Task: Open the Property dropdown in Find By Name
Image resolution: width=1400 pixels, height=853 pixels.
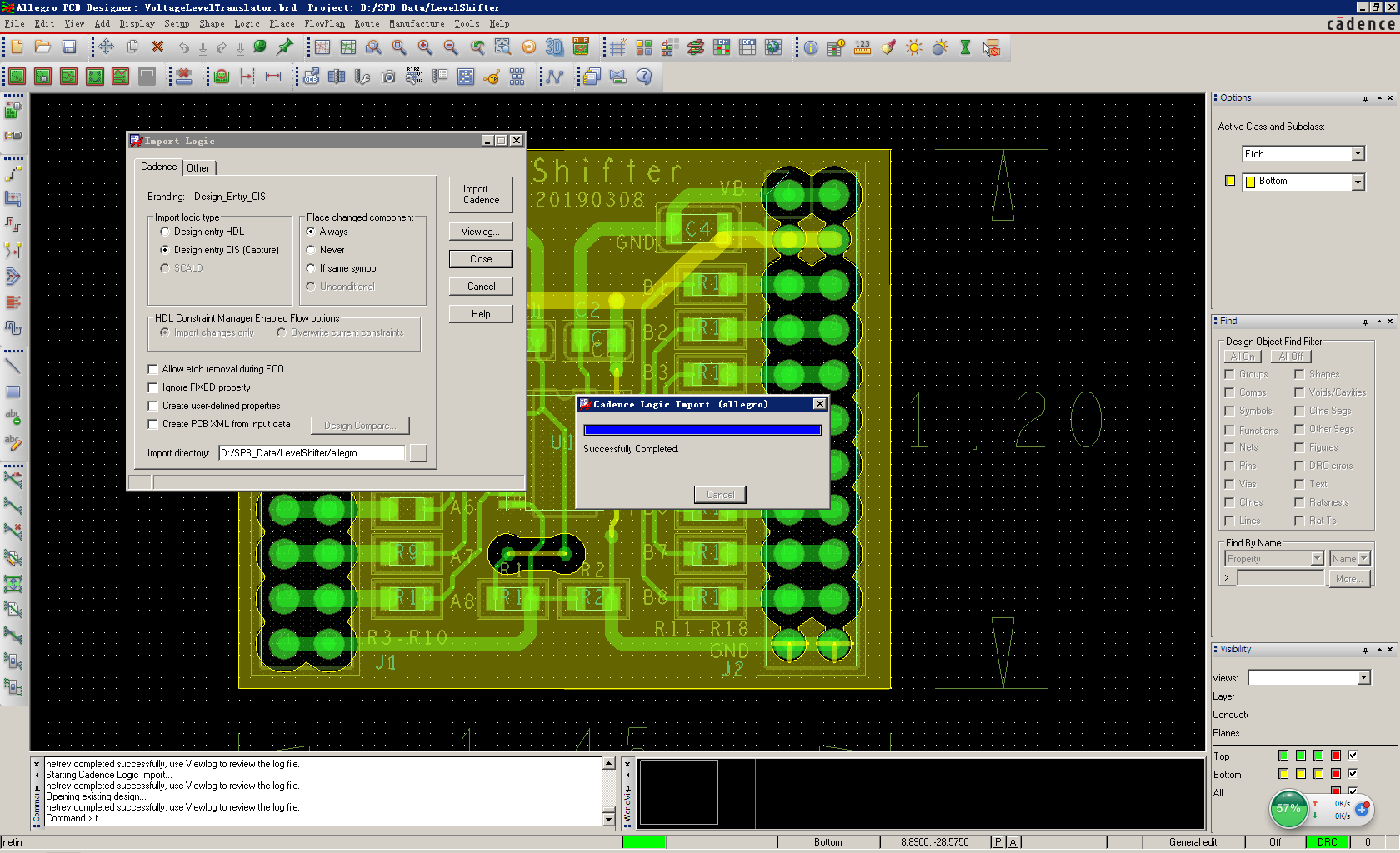Action: [x=1317, y=559]
